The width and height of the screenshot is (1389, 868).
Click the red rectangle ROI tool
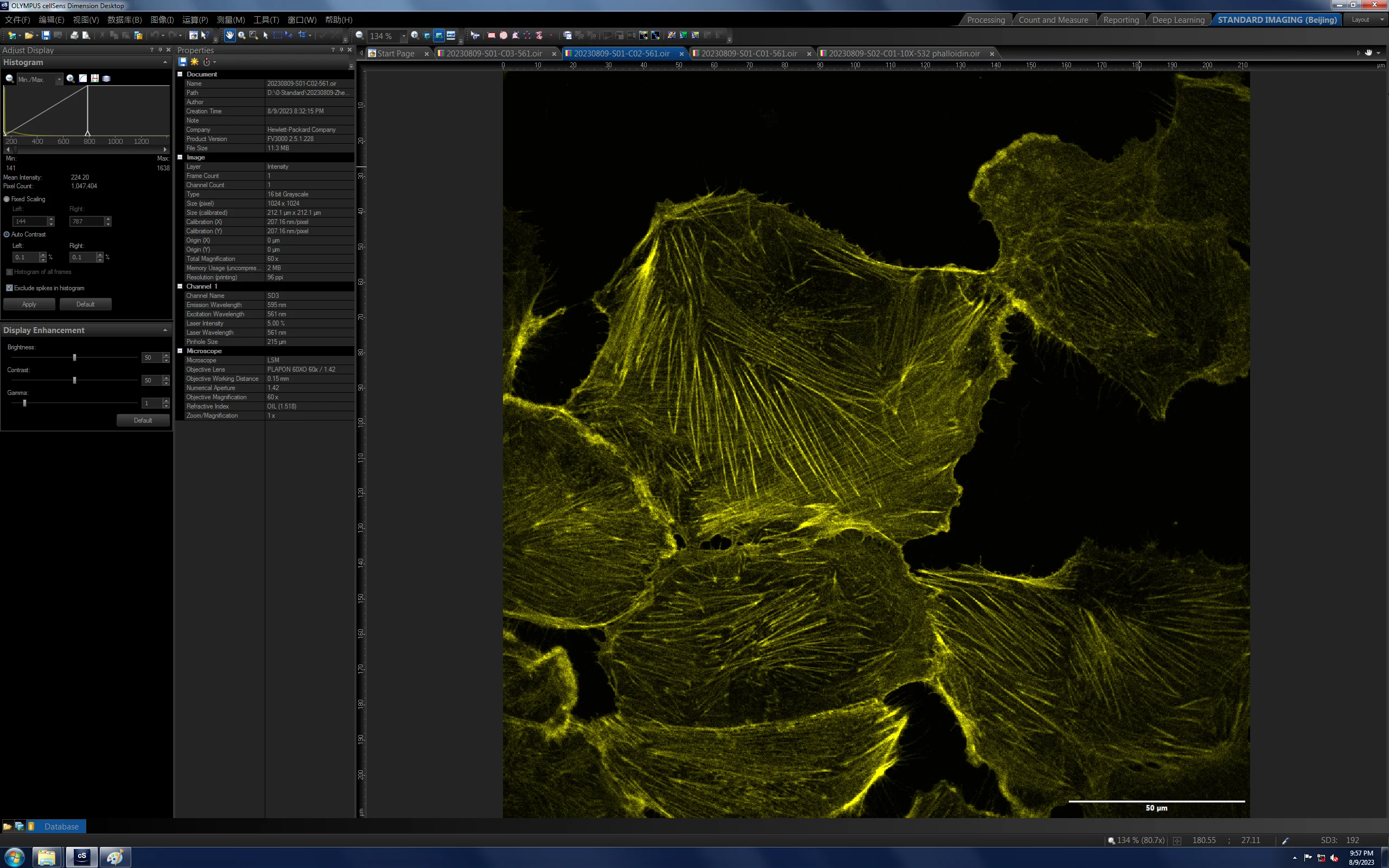(492, 36)
